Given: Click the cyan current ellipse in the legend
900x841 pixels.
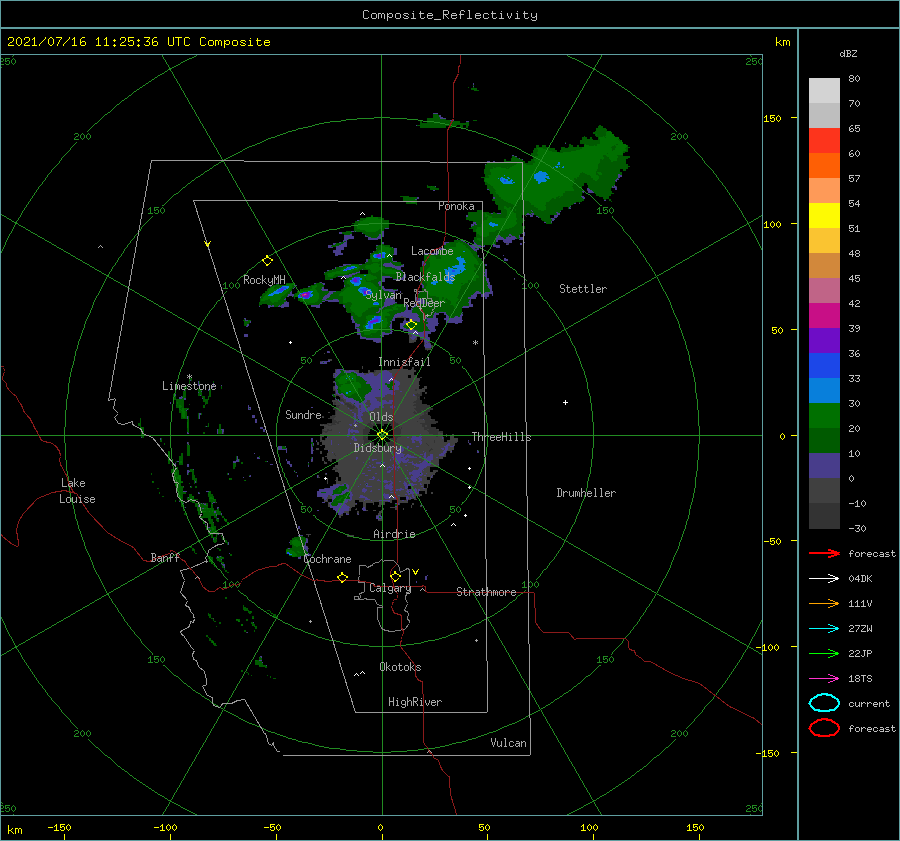Looking at the screenshot, I should pos(824,703).
